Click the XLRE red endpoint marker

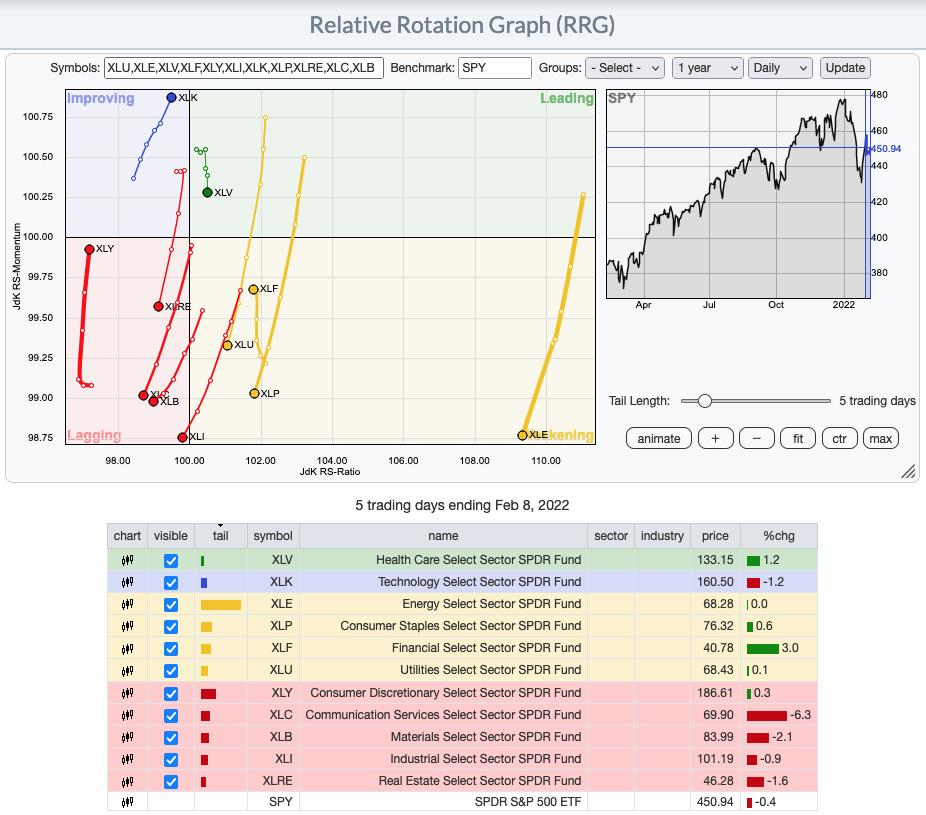coord(158,307)
